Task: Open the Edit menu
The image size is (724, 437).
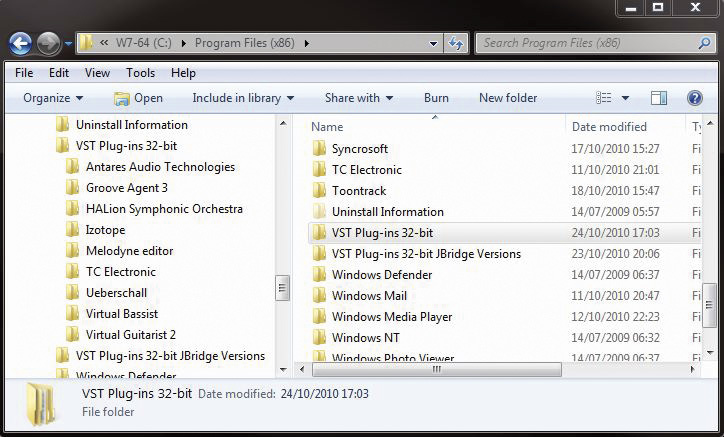Action: click(x=59, y=73)
